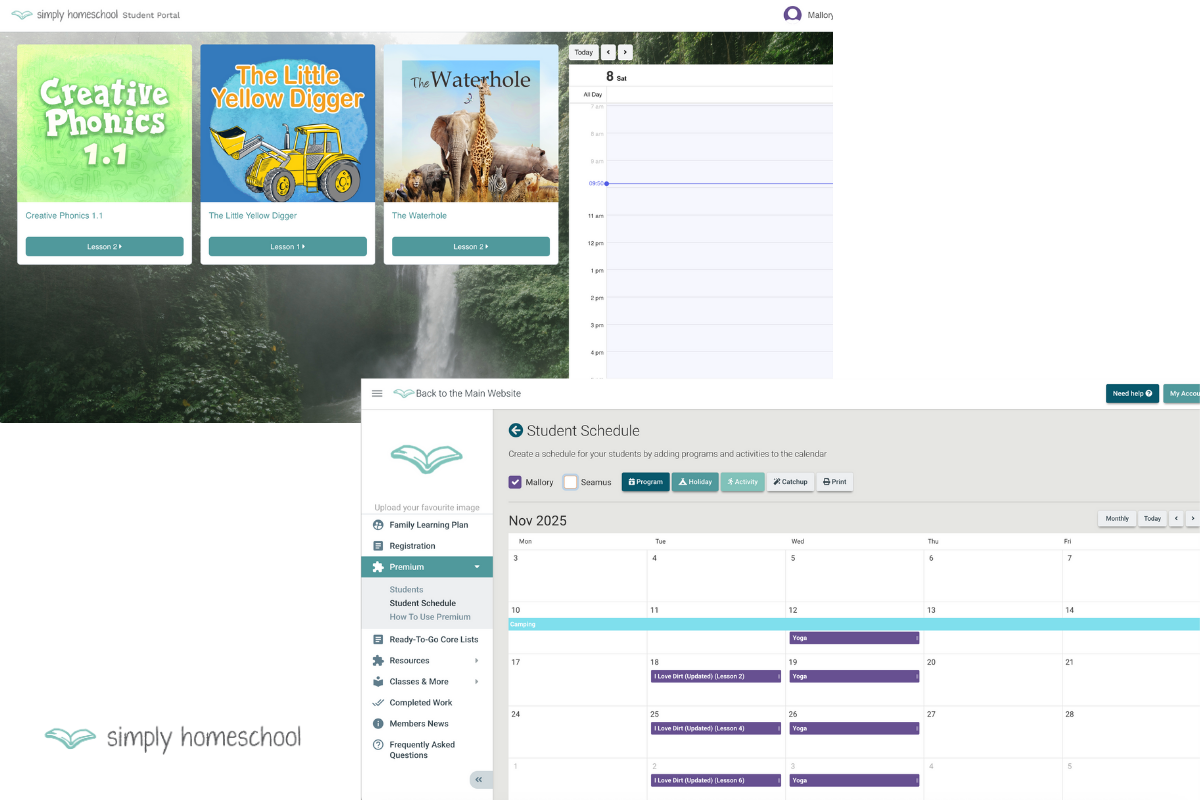
Task: Open Family Learning Plan in the sidebar
Action: [x=428, y=525]
